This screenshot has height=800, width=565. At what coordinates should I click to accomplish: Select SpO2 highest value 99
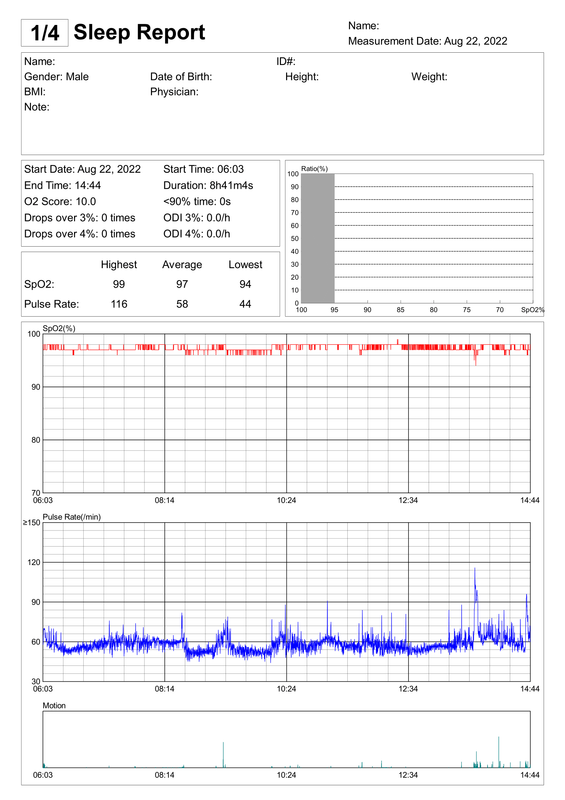pyautogui.click(x=119, y=284)
